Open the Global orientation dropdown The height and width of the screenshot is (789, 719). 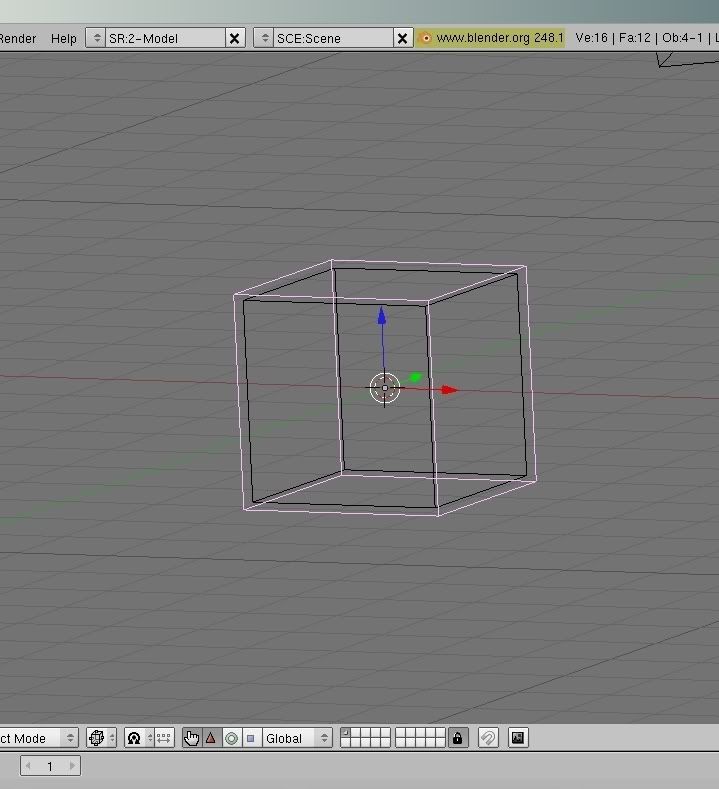pos(297,738)
